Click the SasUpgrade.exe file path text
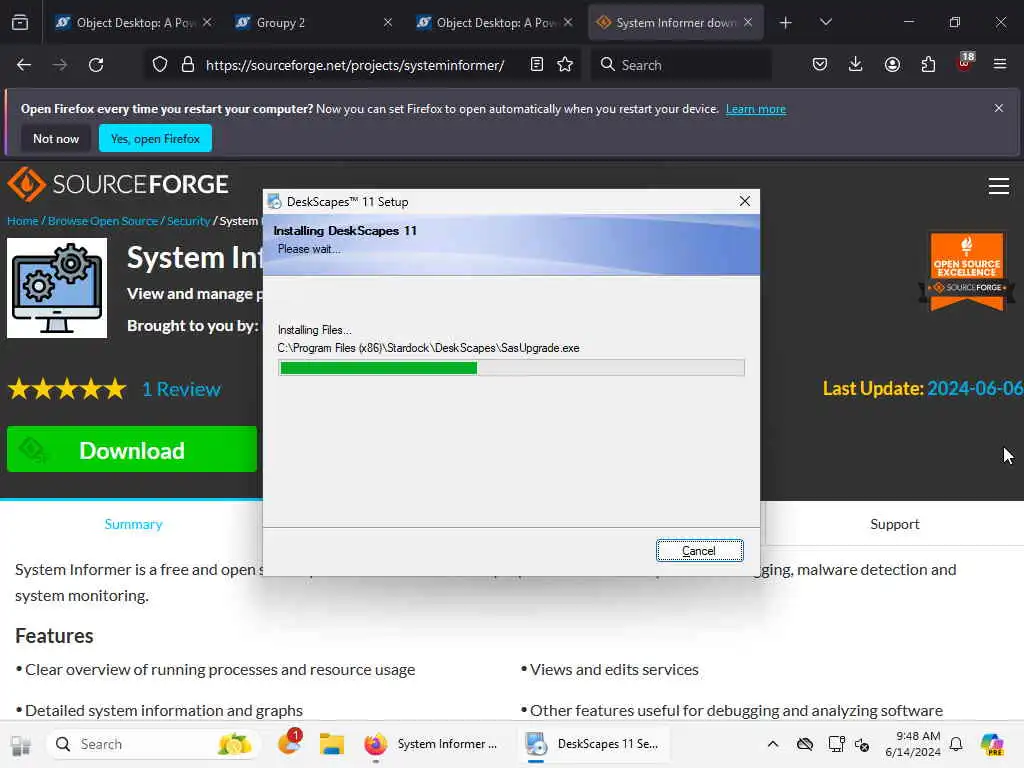1024x768 pixels. tap(428, 348)
